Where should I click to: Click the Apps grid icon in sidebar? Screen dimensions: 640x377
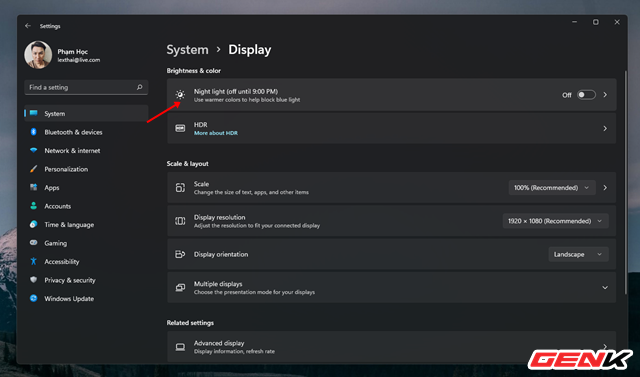pyautogui.click(x=34, y=187)
